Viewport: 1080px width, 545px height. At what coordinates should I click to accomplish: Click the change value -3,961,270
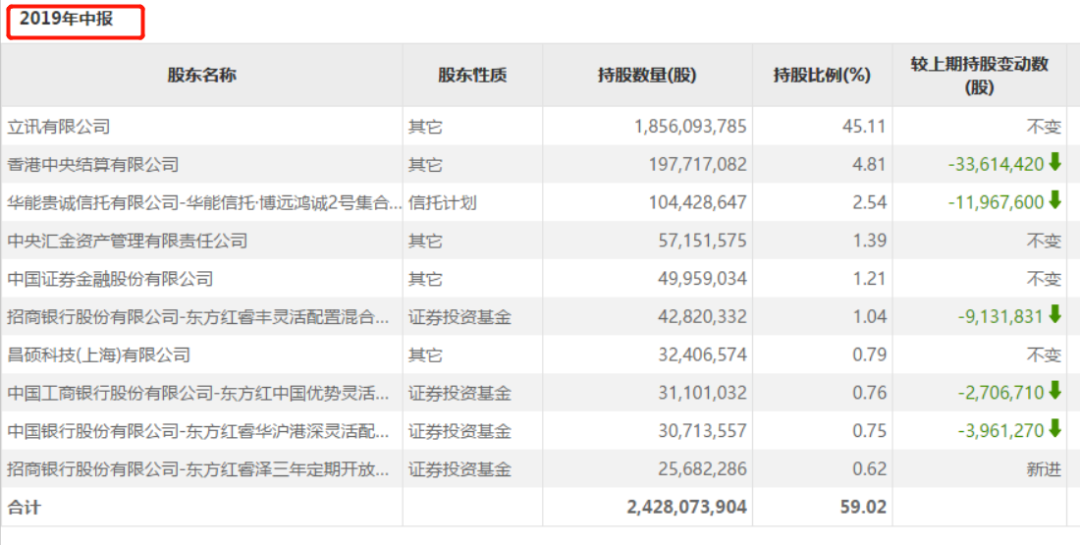tap(1001, 431)
